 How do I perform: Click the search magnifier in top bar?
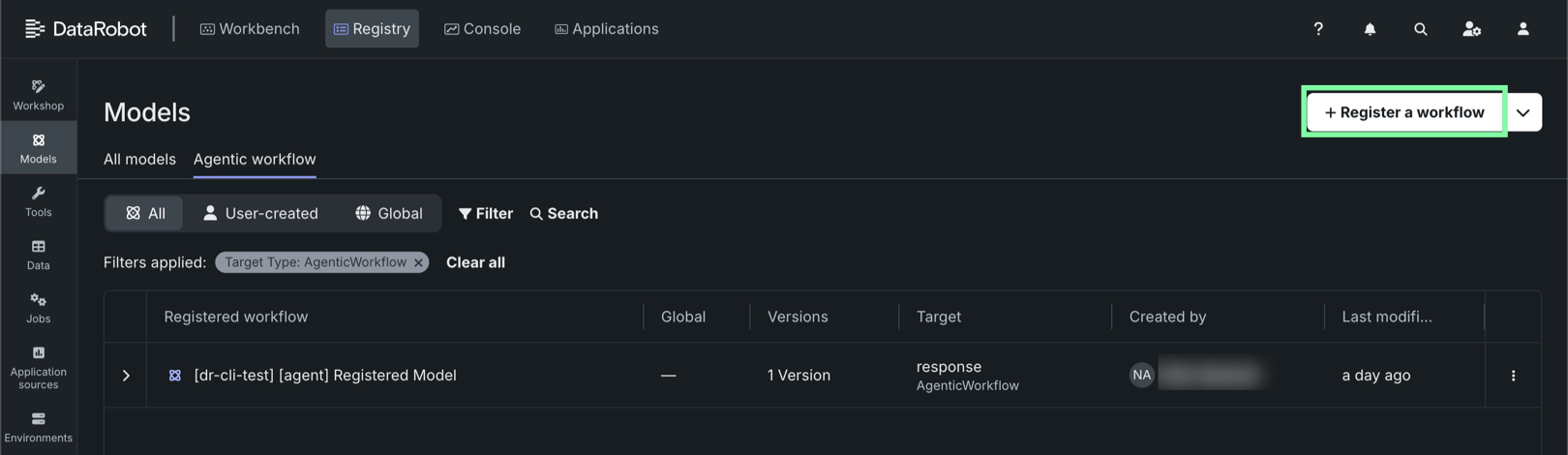click(1421, 29)
